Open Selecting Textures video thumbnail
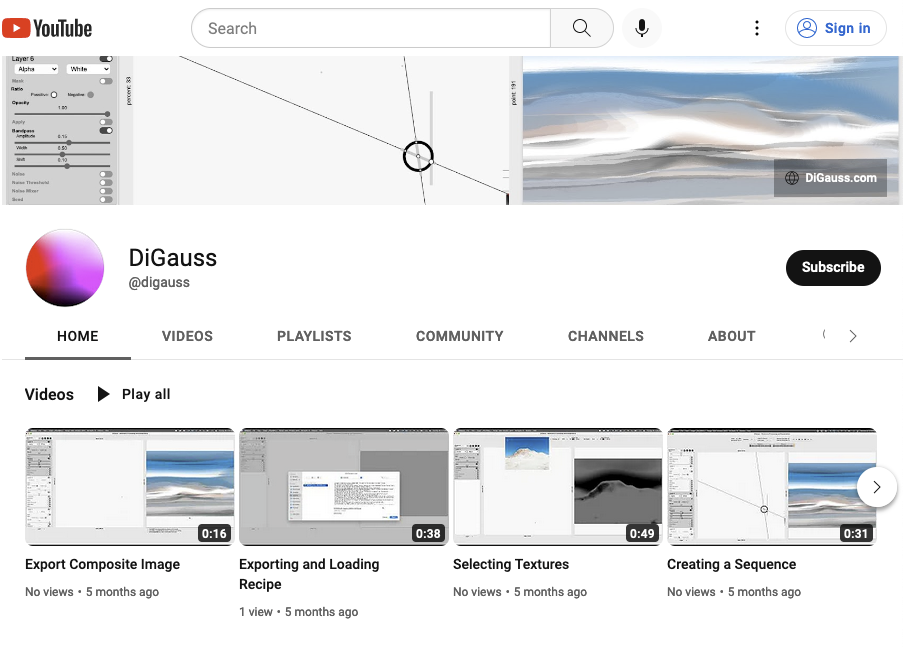 click(557, 487)
